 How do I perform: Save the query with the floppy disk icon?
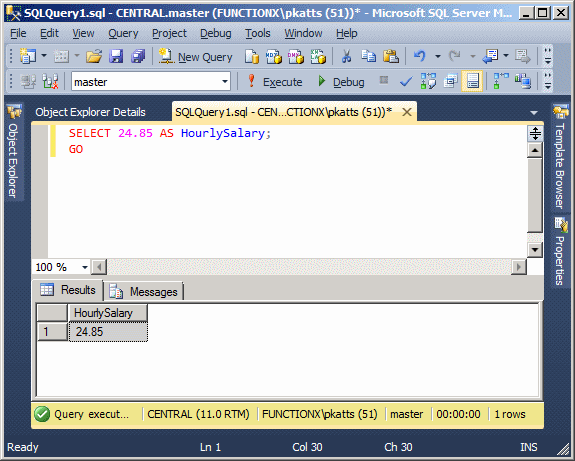116,56
